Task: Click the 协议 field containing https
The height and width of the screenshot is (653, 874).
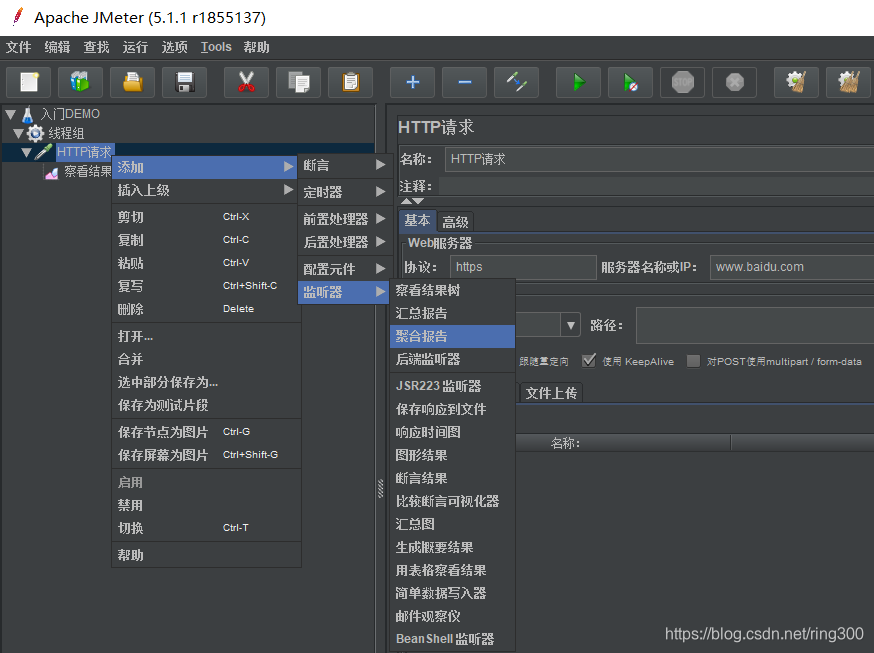Action: (523, 267)
